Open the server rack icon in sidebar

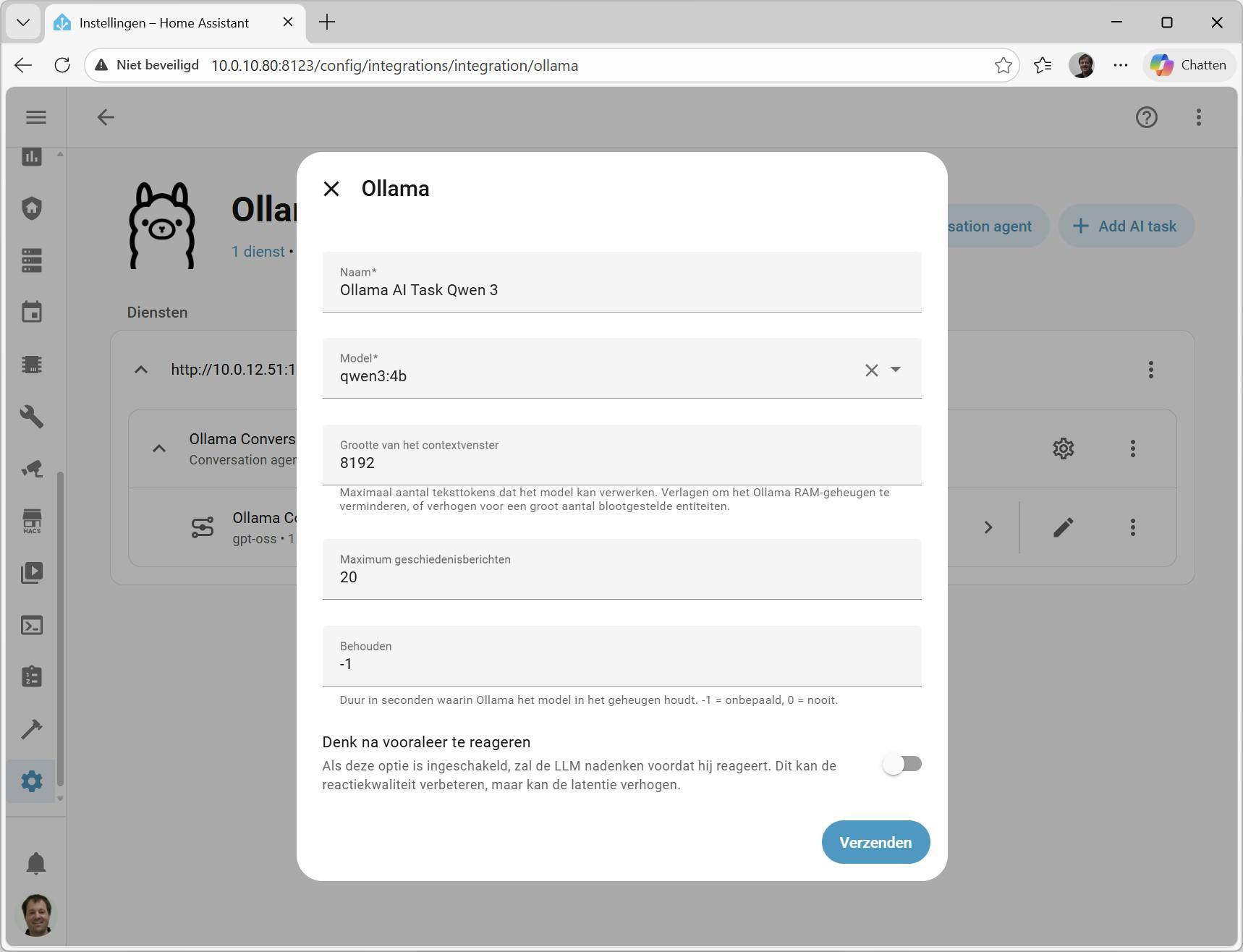(x=32, y=260)
